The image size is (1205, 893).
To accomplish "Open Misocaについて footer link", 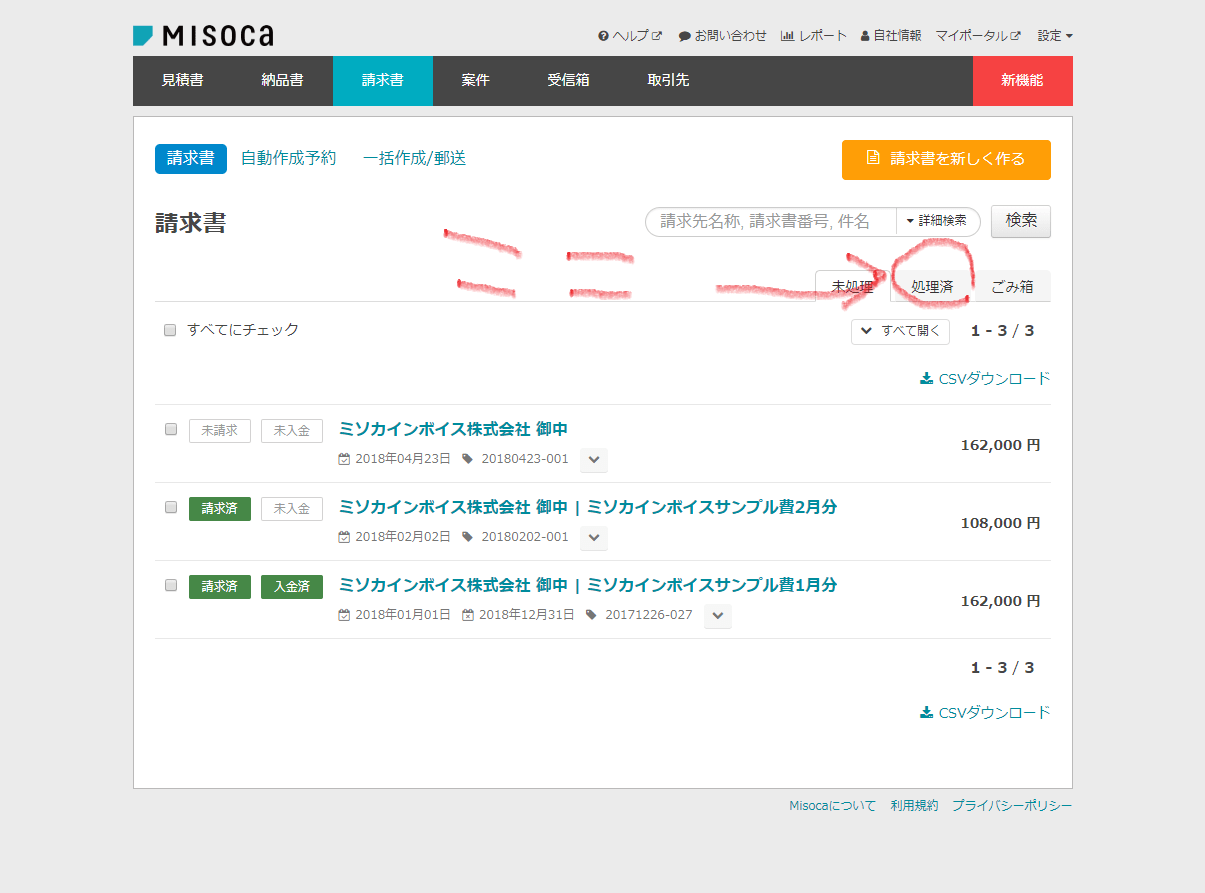I will [x=832, y=806].
